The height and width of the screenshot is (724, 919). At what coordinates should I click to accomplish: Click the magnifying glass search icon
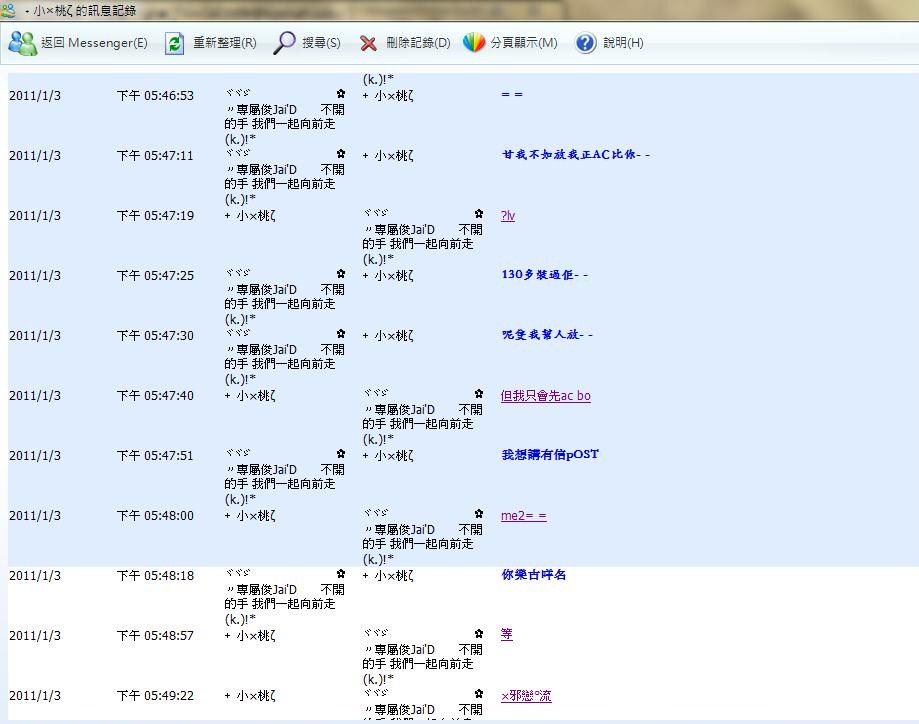[x=284, y=43]
